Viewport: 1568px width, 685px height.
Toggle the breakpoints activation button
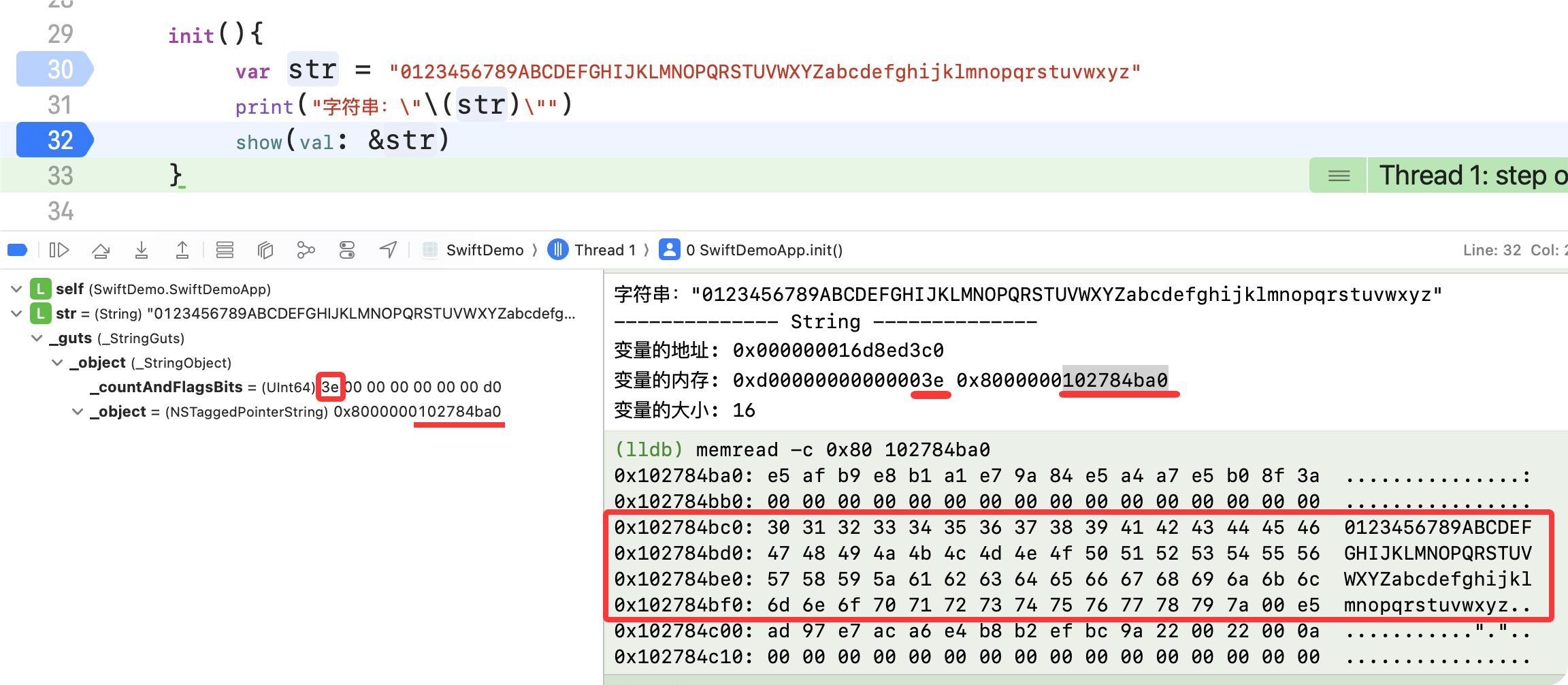(18, 251)
